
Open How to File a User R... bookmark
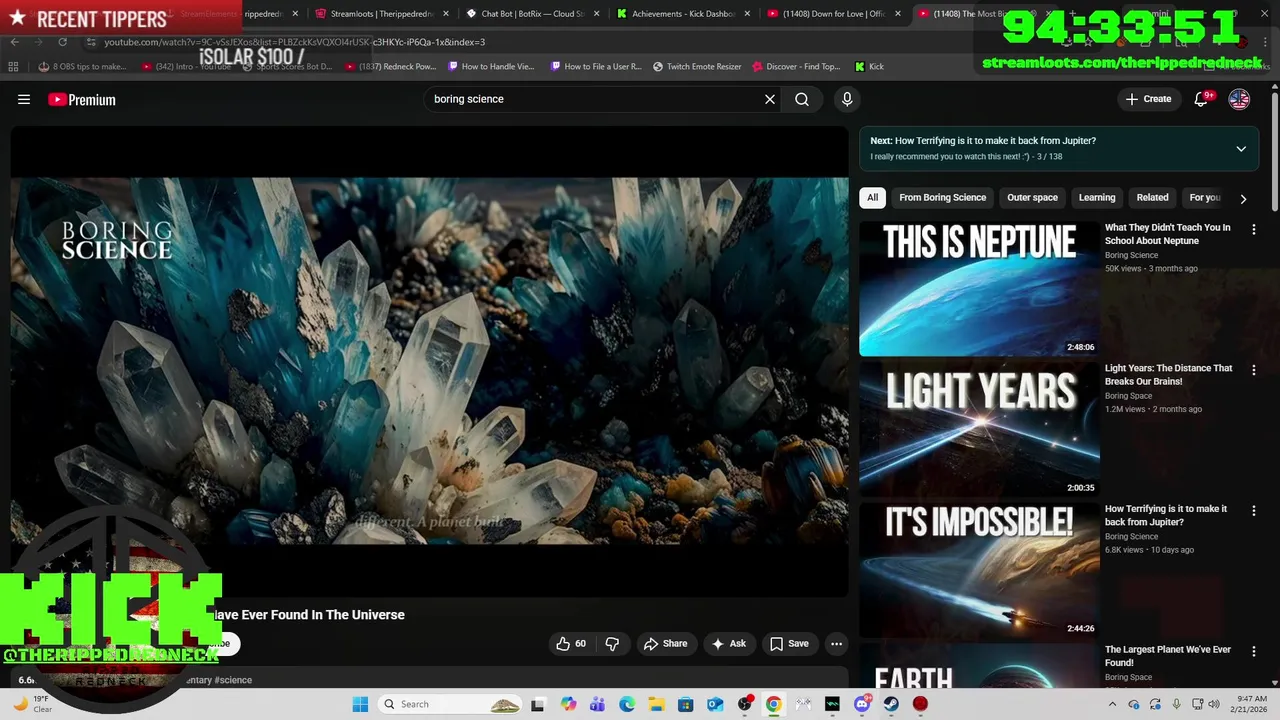click(595, 67)
